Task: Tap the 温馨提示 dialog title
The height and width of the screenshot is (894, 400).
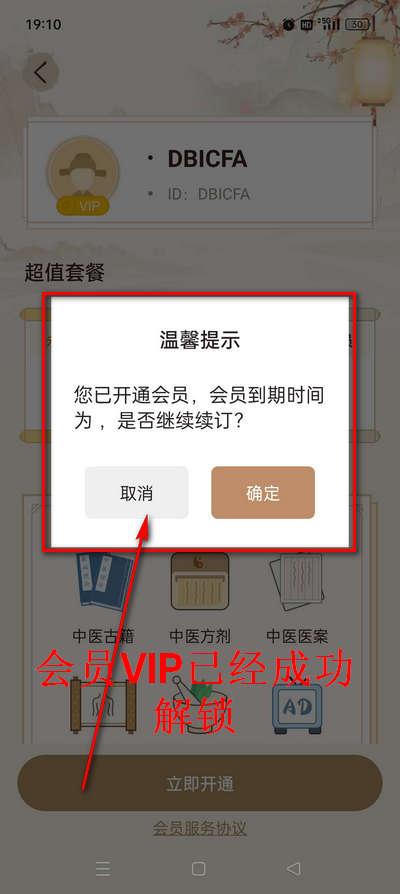Action: [199, 340]
